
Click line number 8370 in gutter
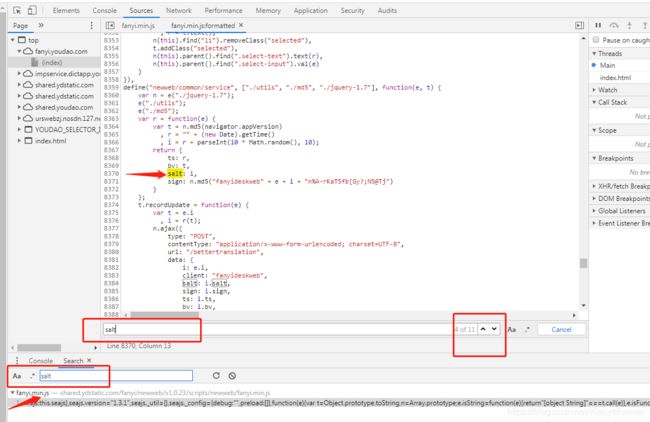click(x=111, y=174)
